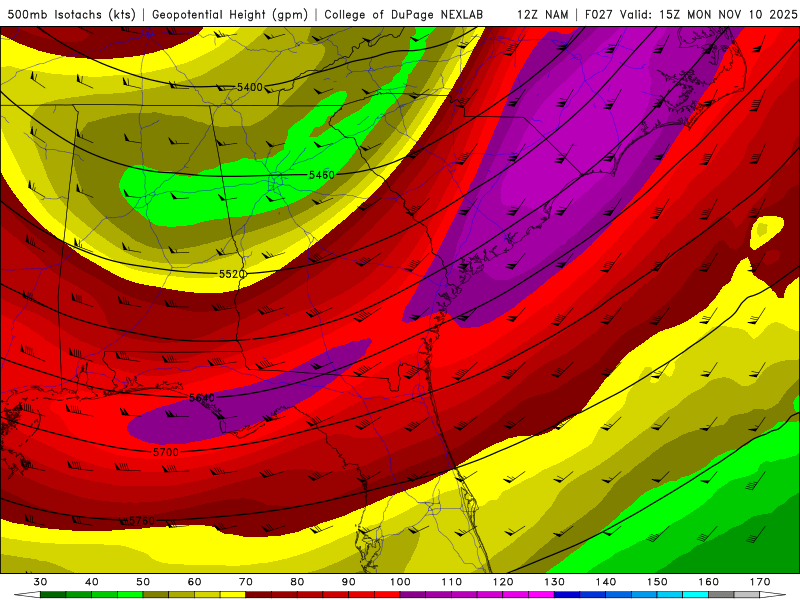The width and height of the screenshot is (800, 600).
Task: Select the dark purple swatch starting at 100
Action: pos(413,594)
